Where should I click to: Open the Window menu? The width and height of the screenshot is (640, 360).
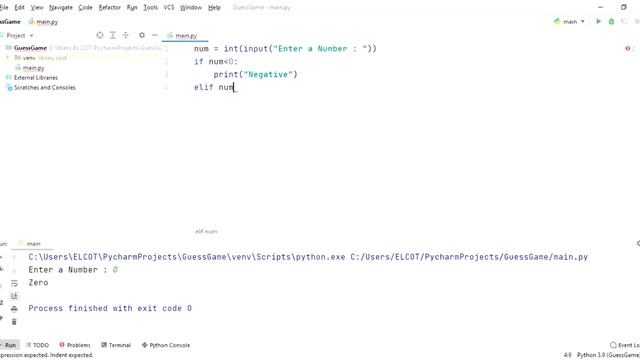click(191, 7)
